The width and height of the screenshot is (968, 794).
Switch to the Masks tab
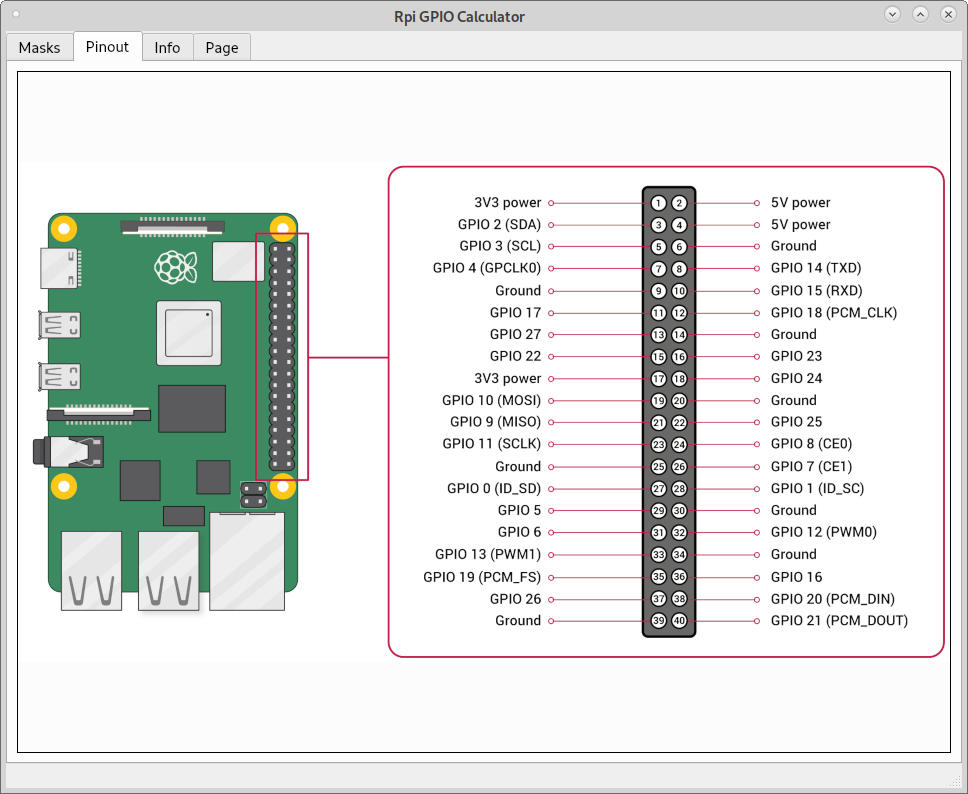pos(40,48)
